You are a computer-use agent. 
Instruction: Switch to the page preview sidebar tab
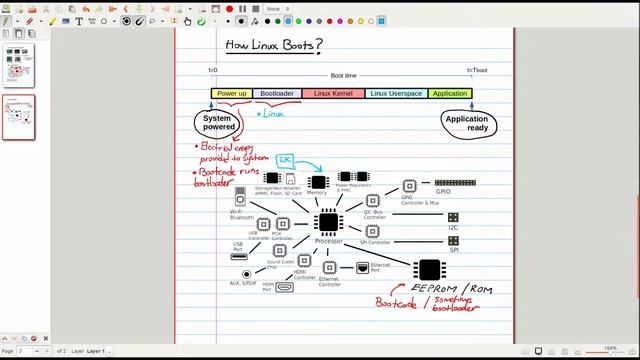19,34
